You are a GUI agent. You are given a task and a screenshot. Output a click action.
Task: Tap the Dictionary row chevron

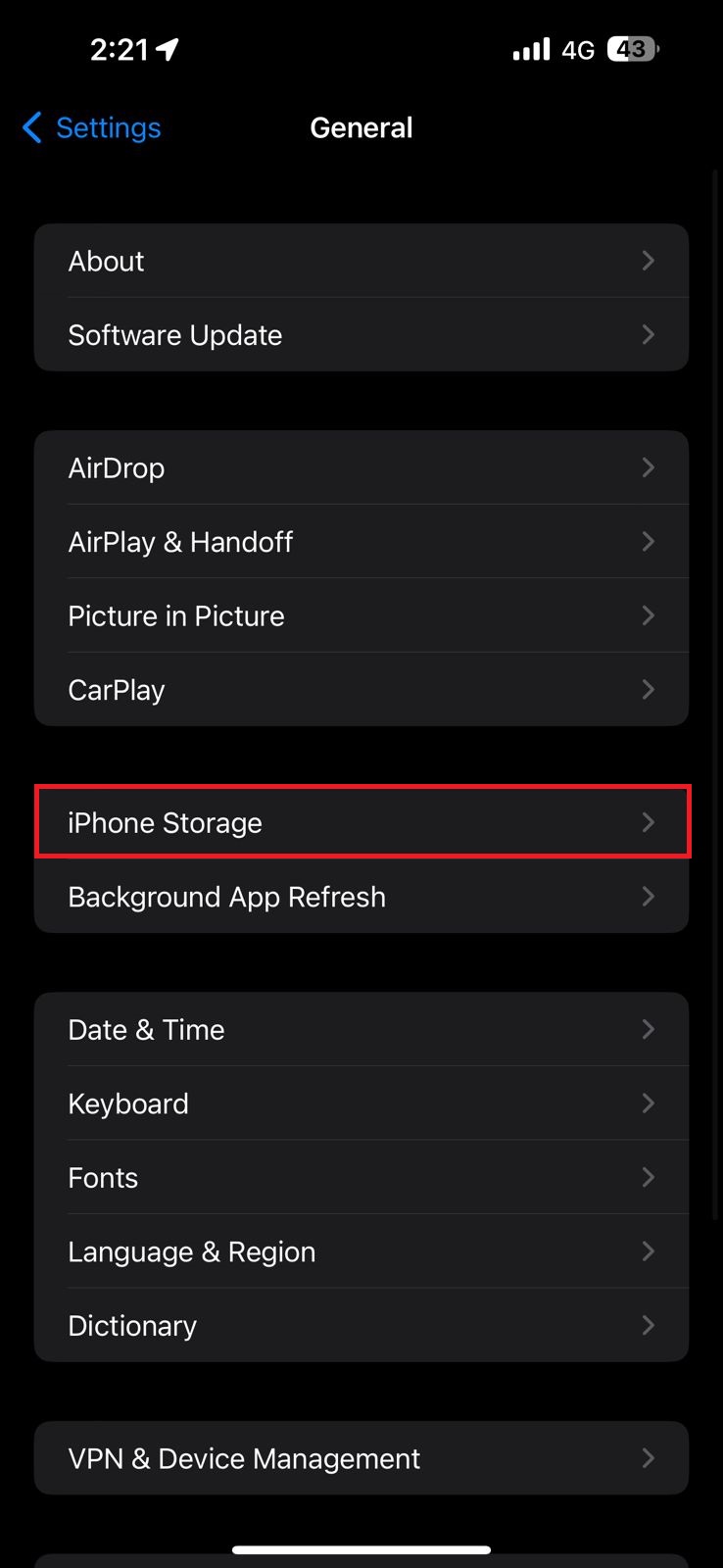(648, 1326)
